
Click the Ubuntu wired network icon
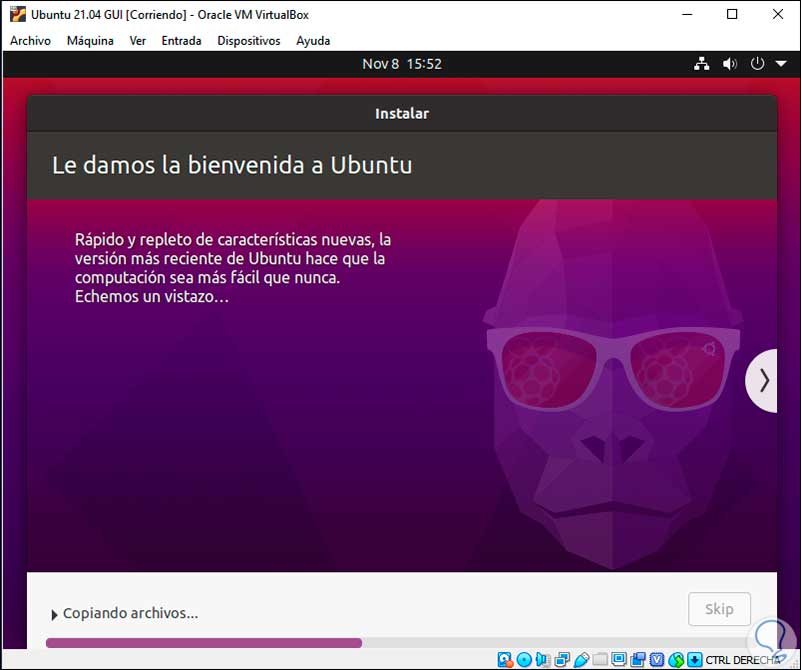pyautogui.click(x=702, y=64)
